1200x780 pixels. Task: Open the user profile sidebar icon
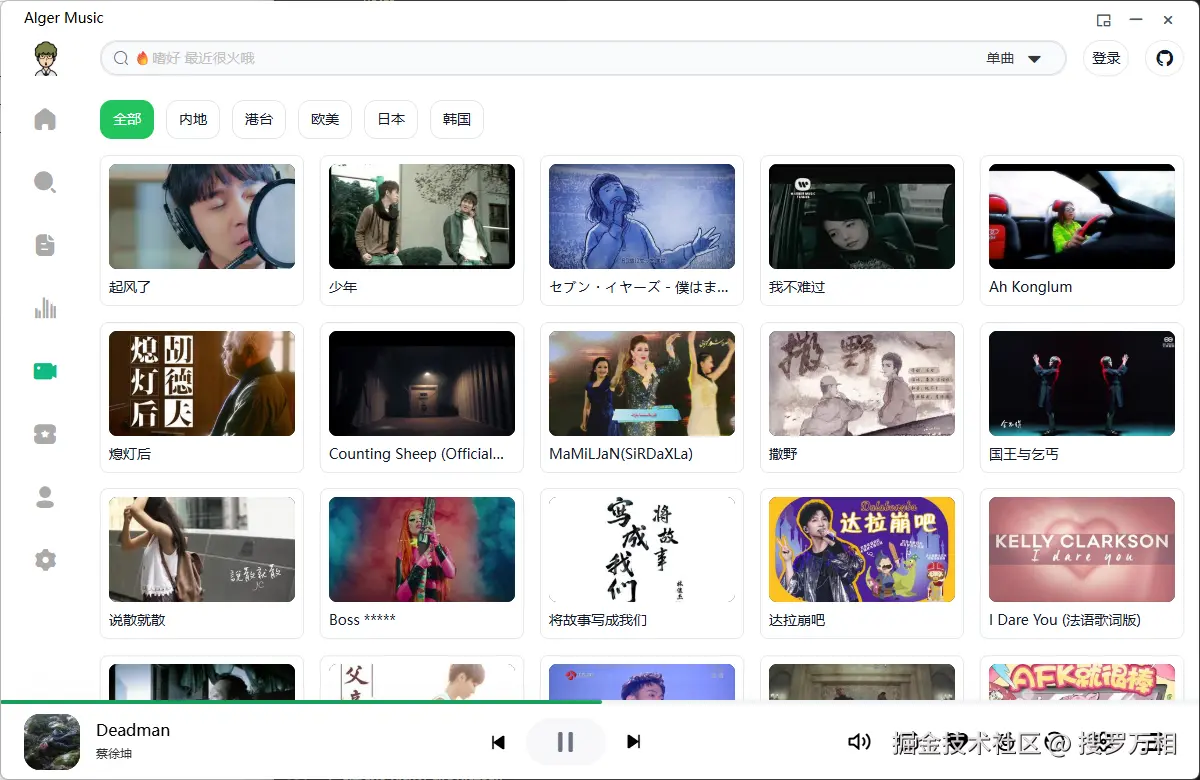pos(45,497)
